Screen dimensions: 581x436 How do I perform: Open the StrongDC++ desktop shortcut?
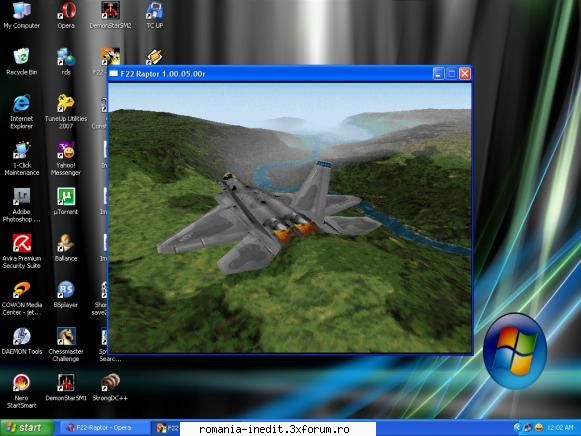point(110,387)
